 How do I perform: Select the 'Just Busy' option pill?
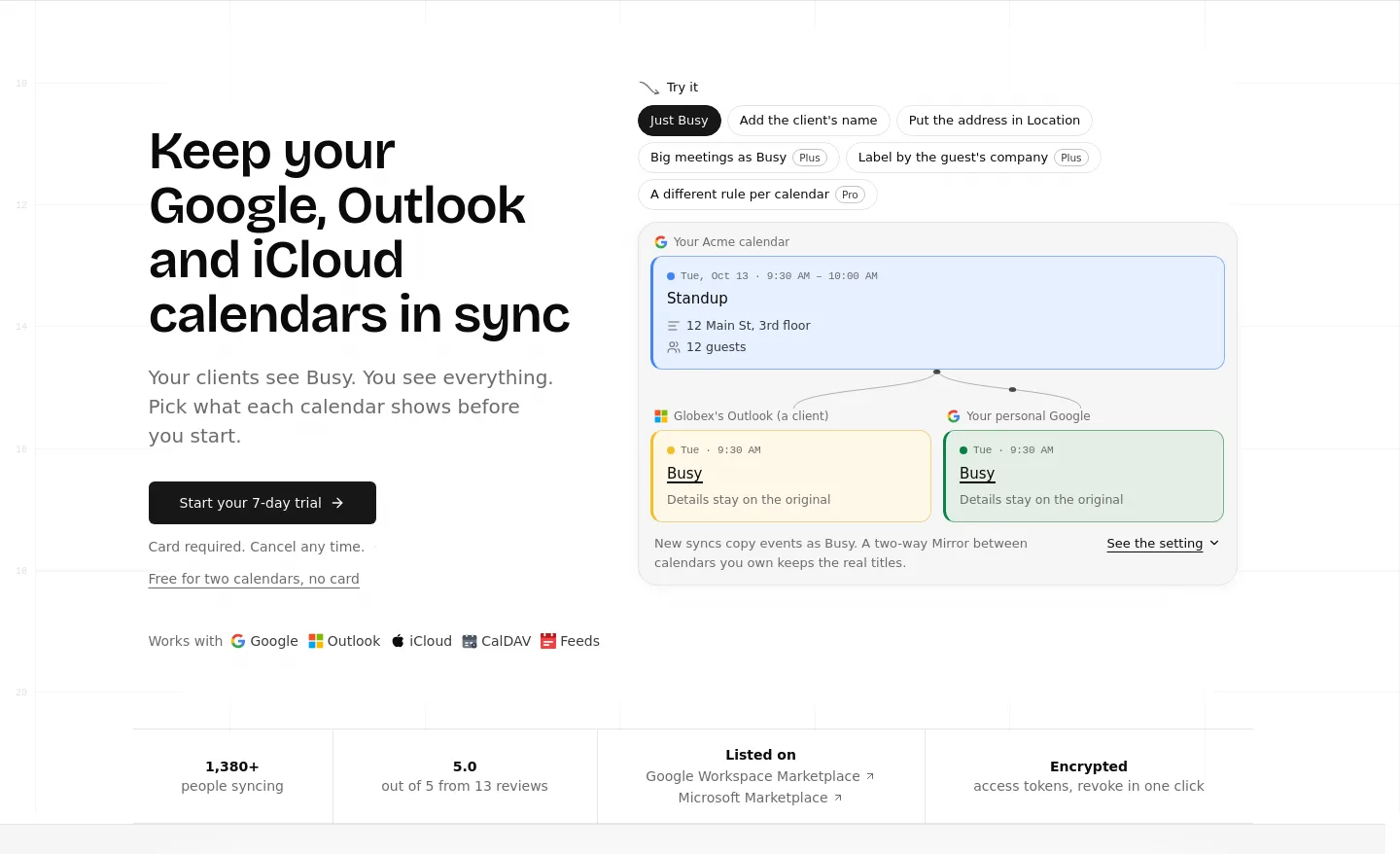coord(679,121)
